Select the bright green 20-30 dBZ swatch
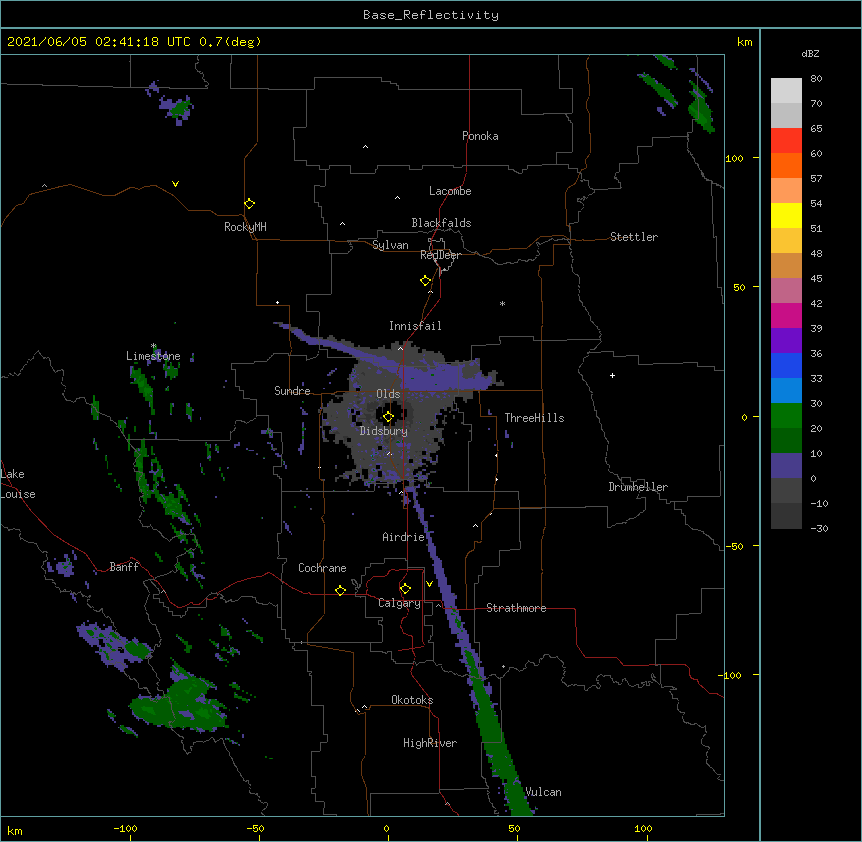862x842 pixels. (x=786, y=416)
